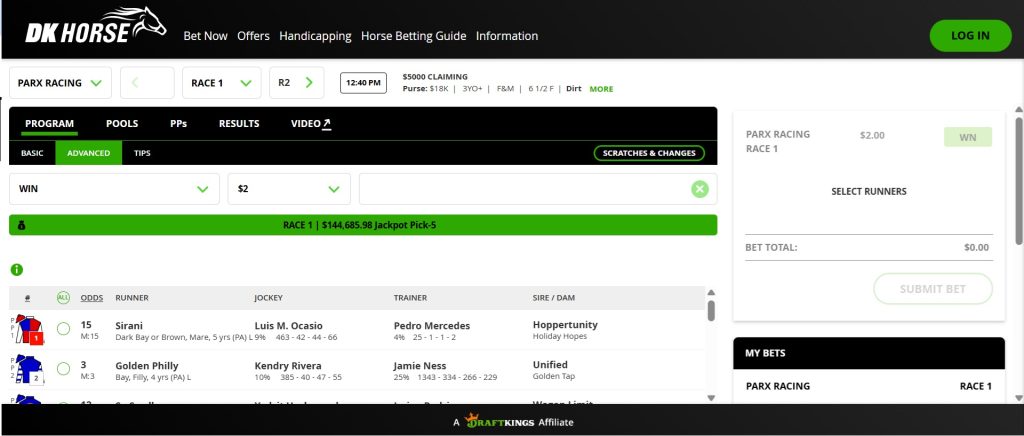Open Offers menu item

[253, 36]
